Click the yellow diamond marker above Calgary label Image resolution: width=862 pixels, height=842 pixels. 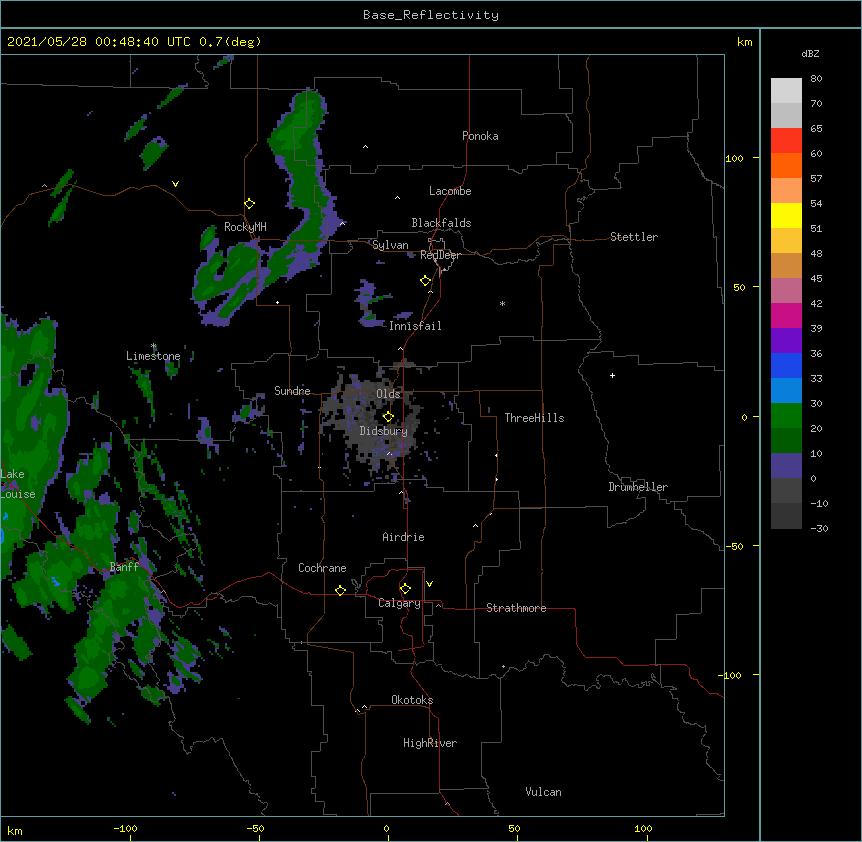point(405,589)
